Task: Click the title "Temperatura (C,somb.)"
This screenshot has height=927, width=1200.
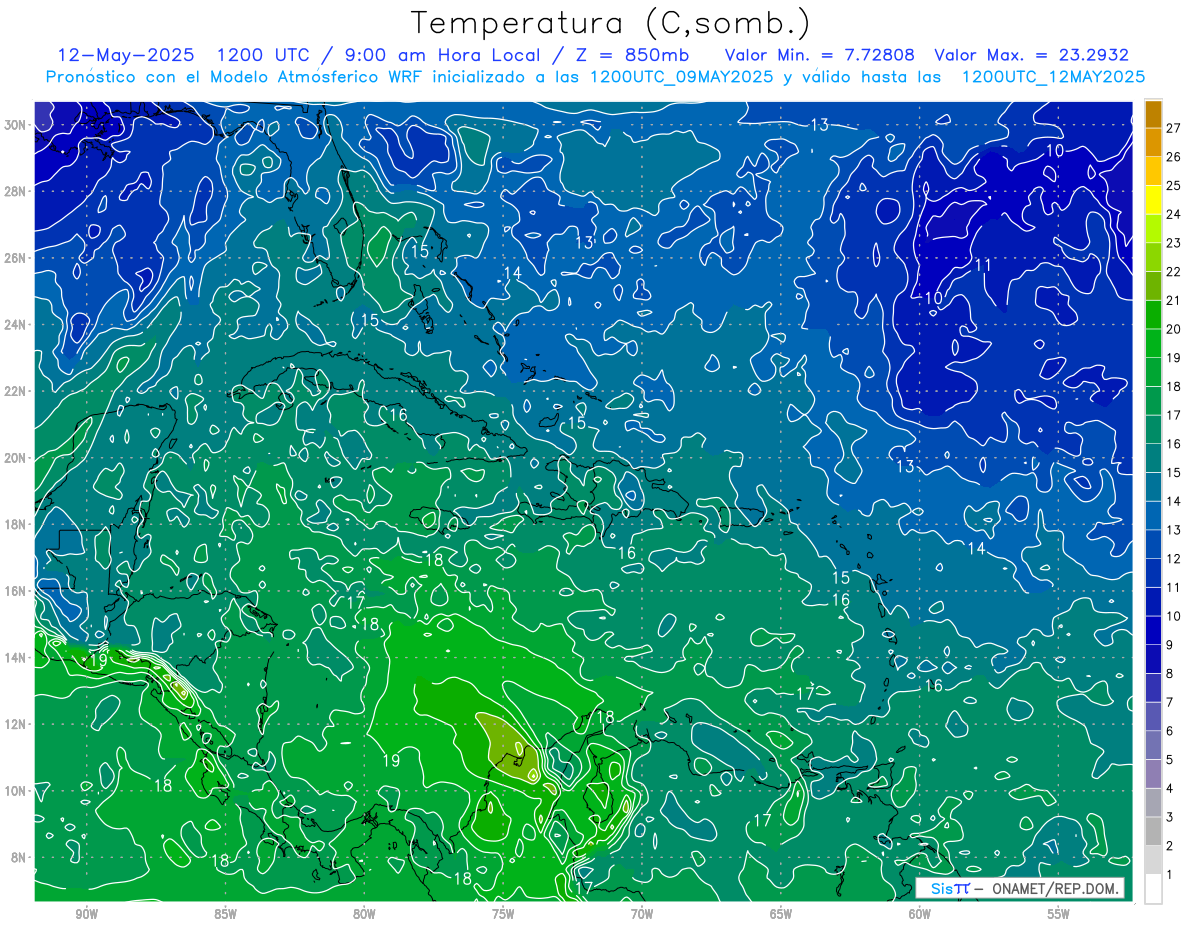Action: [611, 24]
